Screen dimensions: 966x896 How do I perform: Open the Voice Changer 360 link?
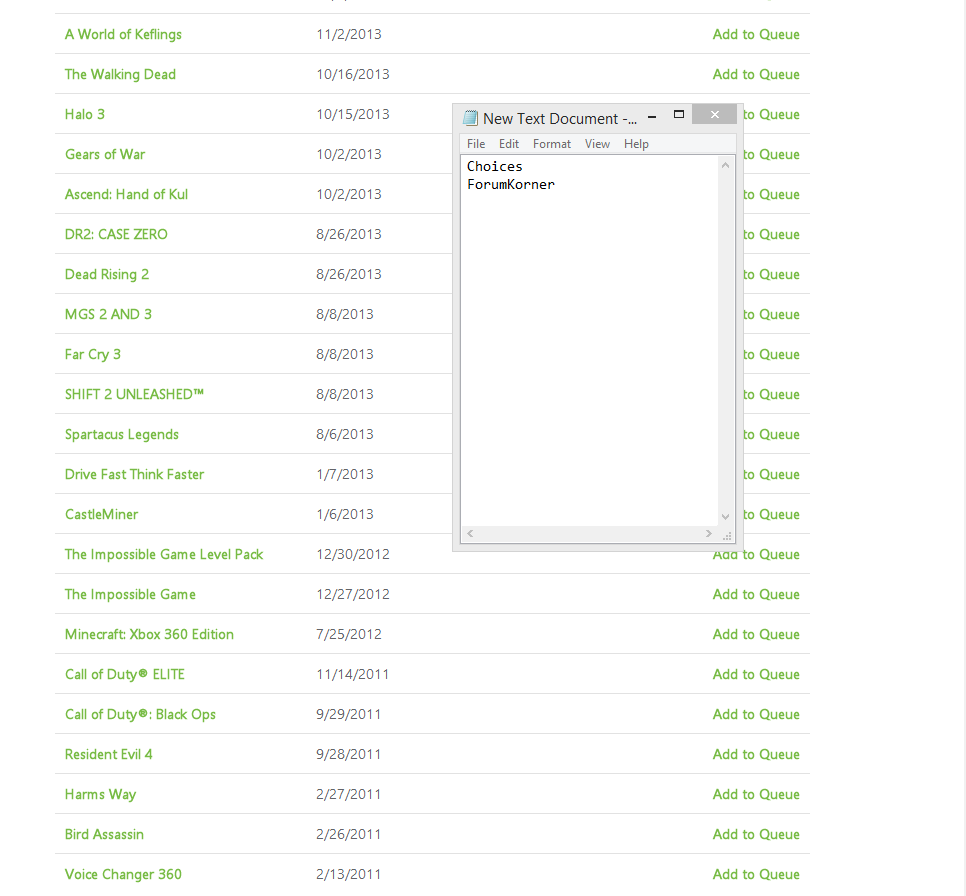point(123,874)
